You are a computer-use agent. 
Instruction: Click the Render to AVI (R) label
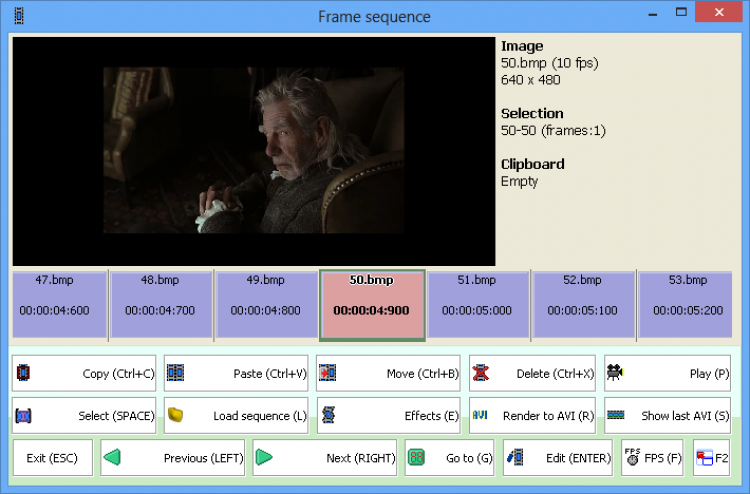[x=548, y=416]
